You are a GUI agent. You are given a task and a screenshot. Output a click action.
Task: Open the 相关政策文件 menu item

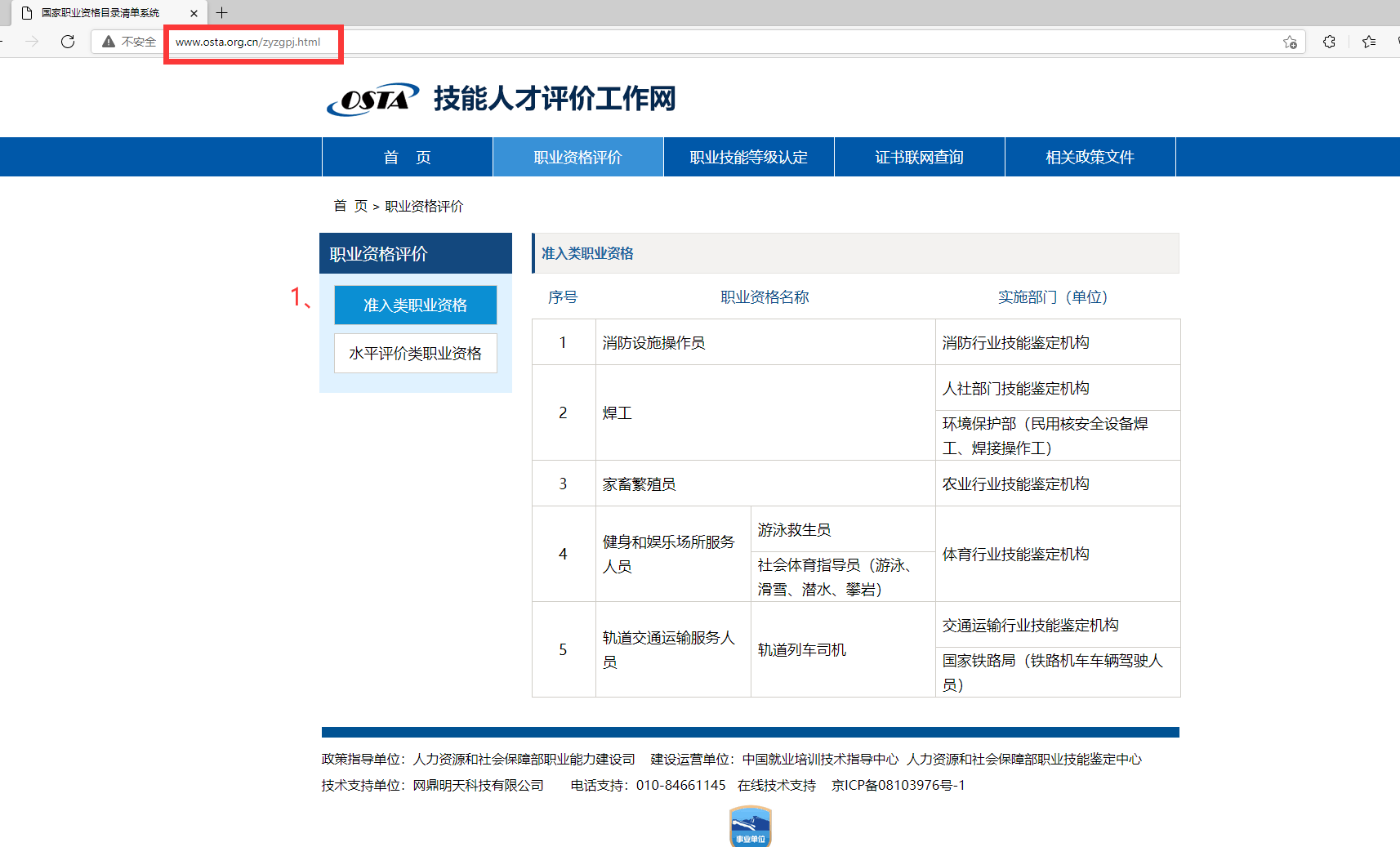[1089, 156]
